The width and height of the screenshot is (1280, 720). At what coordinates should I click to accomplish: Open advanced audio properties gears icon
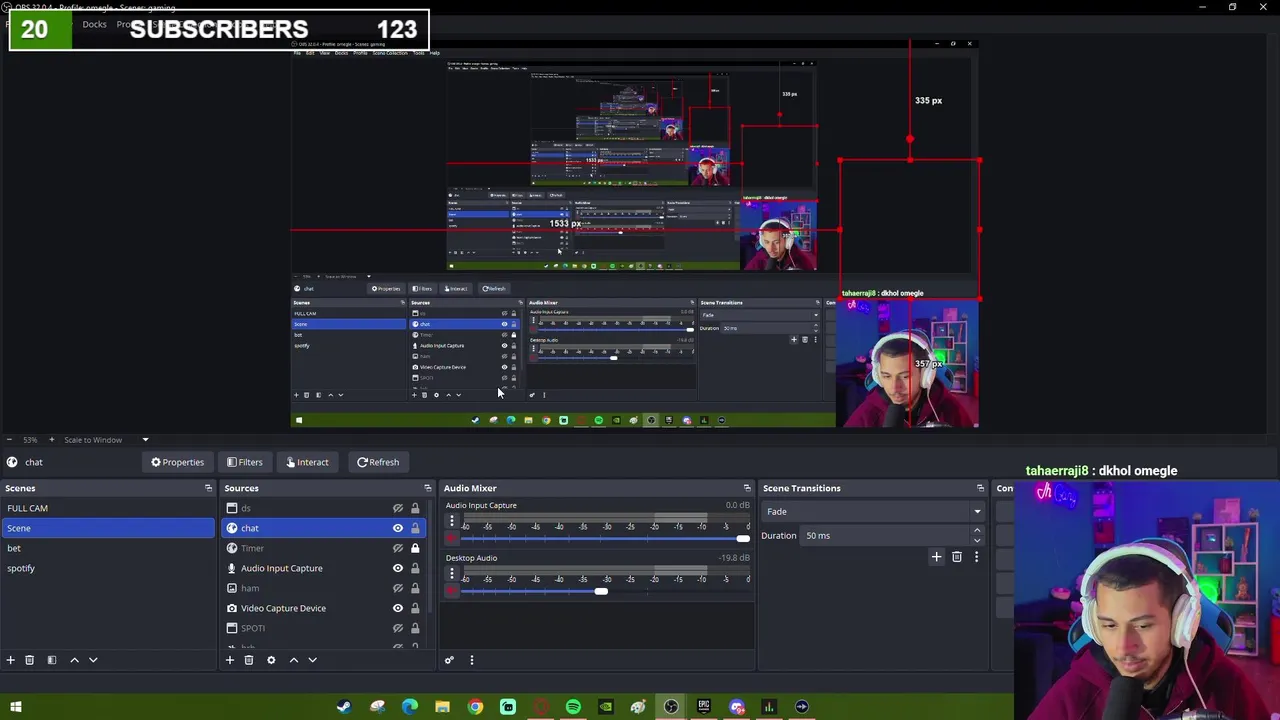pyautogui.click(x=449, y=660)
